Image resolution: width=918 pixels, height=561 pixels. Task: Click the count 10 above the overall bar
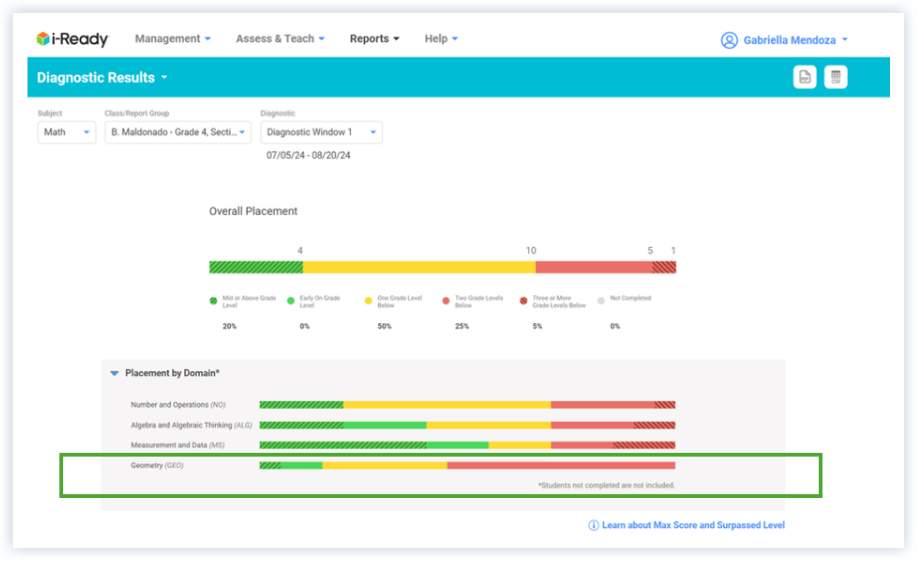click(530, 251)
